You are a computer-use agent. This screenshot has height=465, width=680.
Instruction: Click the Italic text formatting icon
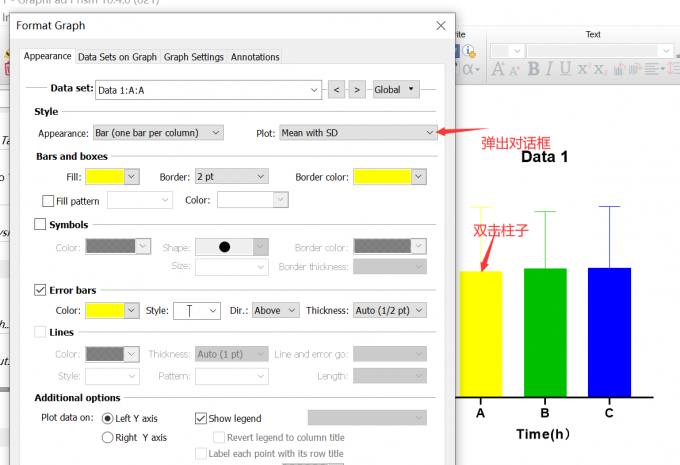[548, 69]
